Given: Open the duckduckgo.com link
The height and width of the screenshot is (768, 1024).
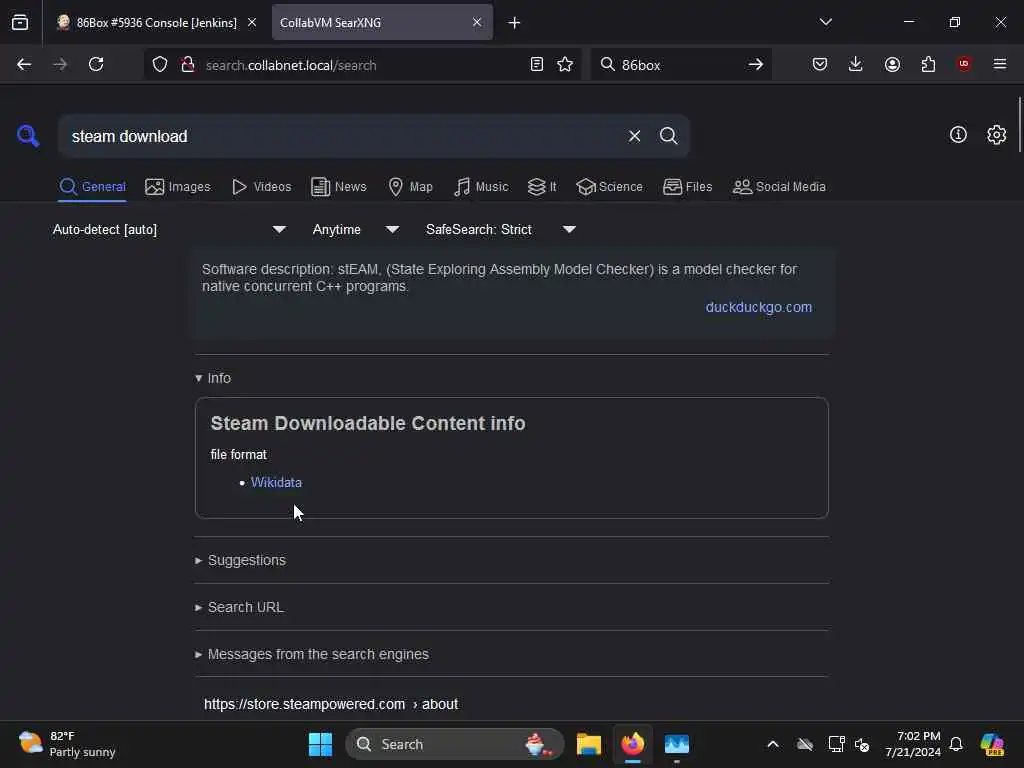Looking at the screenshot, I should 759,307.
